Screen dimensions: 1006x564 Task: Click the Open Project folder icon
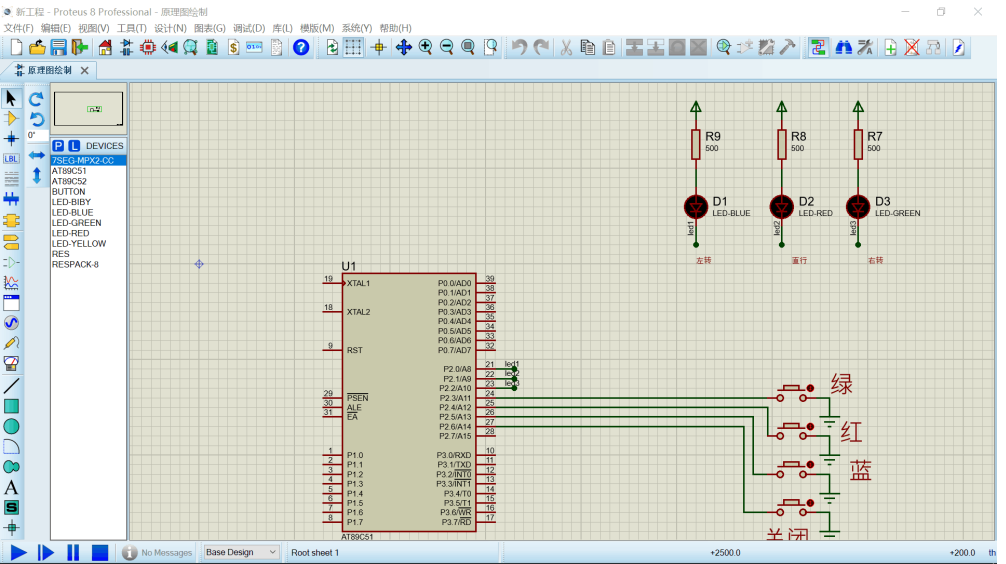tap(37, 47)
